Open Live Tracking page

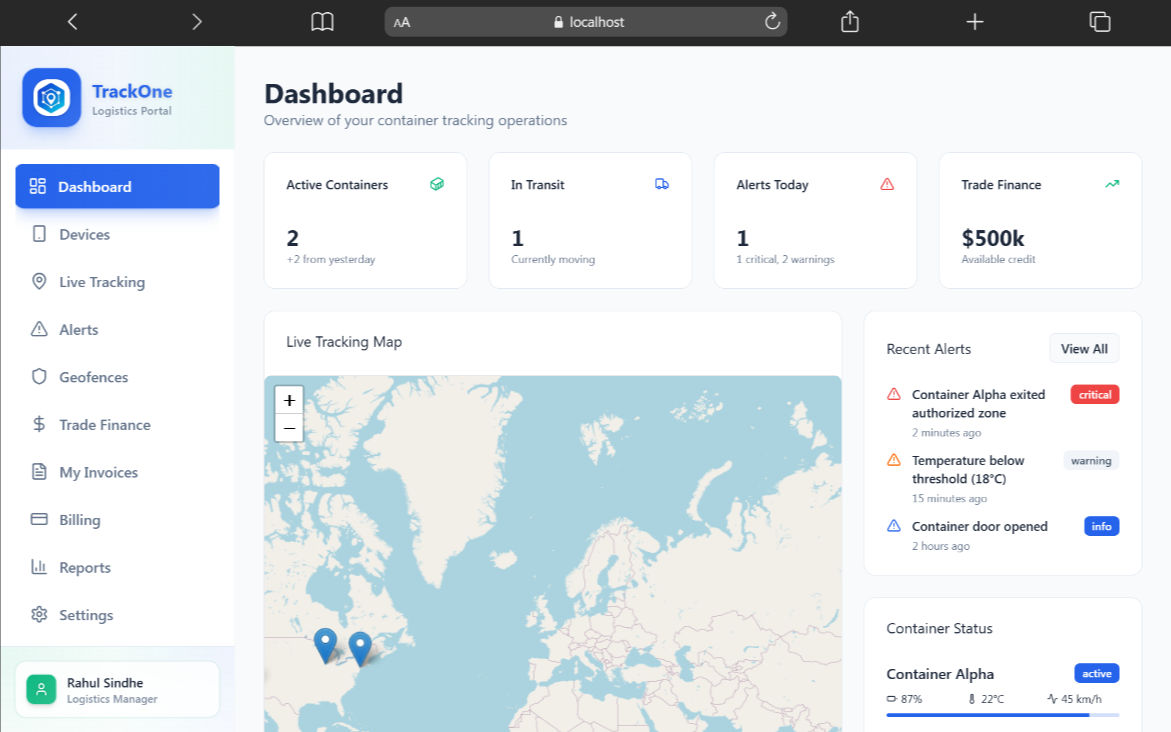tap(101, 282)
